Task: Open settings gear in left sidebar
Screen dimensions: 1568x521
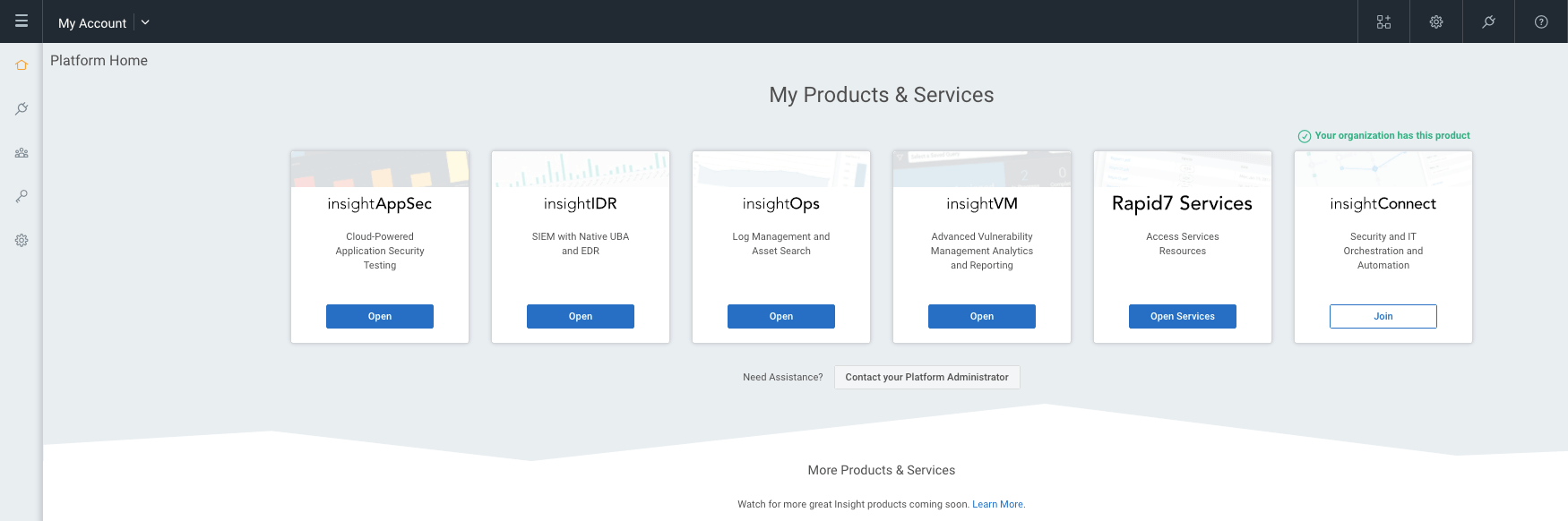Action: point(22,240)
